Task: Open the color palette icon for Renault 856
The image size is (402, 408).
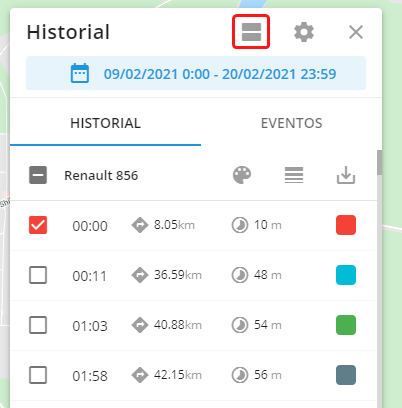Action: [x=242, y=175]
